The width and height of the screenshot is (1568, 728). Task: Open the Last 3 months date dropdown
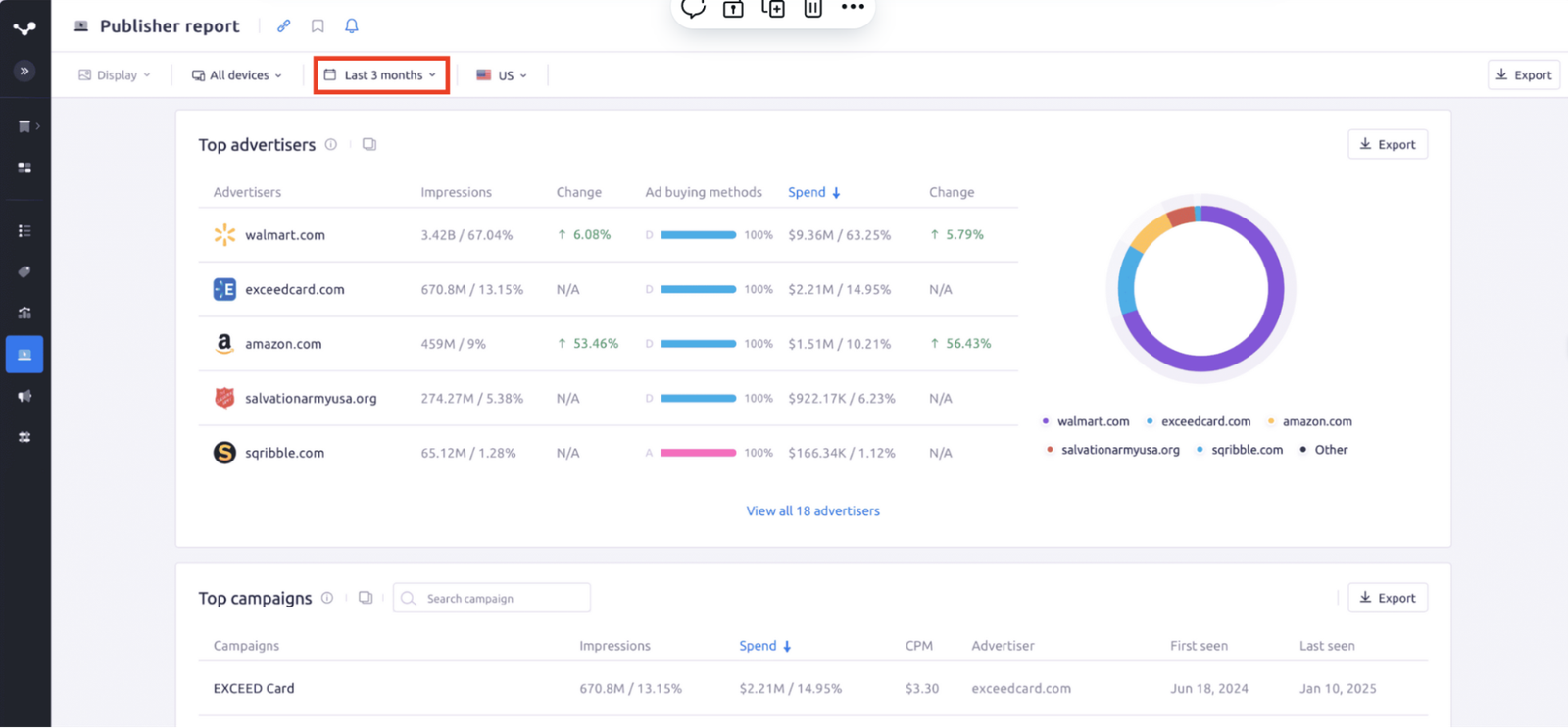(381, 75)
